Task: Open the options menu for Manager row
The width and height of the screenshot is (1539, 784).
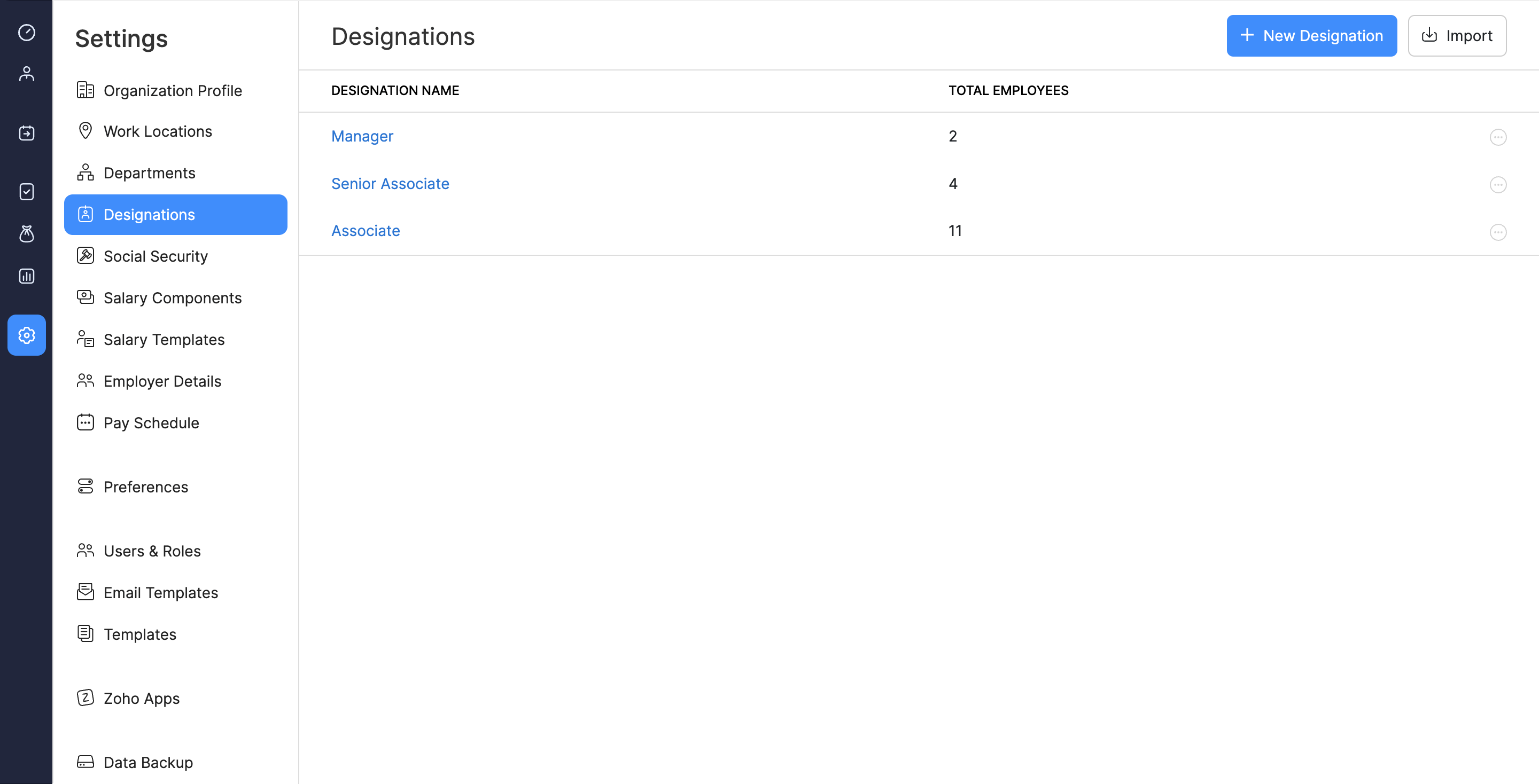Action: (1498, 137)
